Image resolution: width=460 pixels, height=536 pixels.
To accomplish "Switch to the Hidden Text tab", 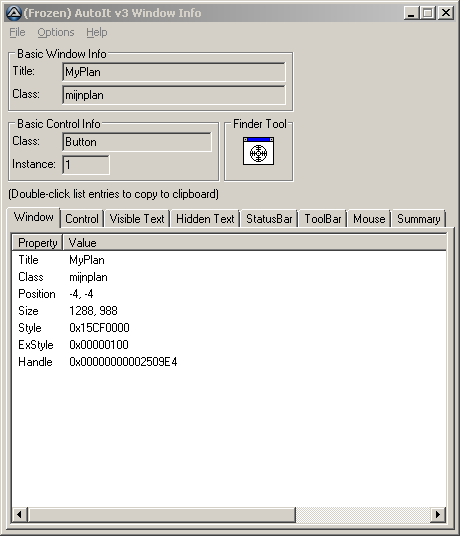I will point(205,219).
